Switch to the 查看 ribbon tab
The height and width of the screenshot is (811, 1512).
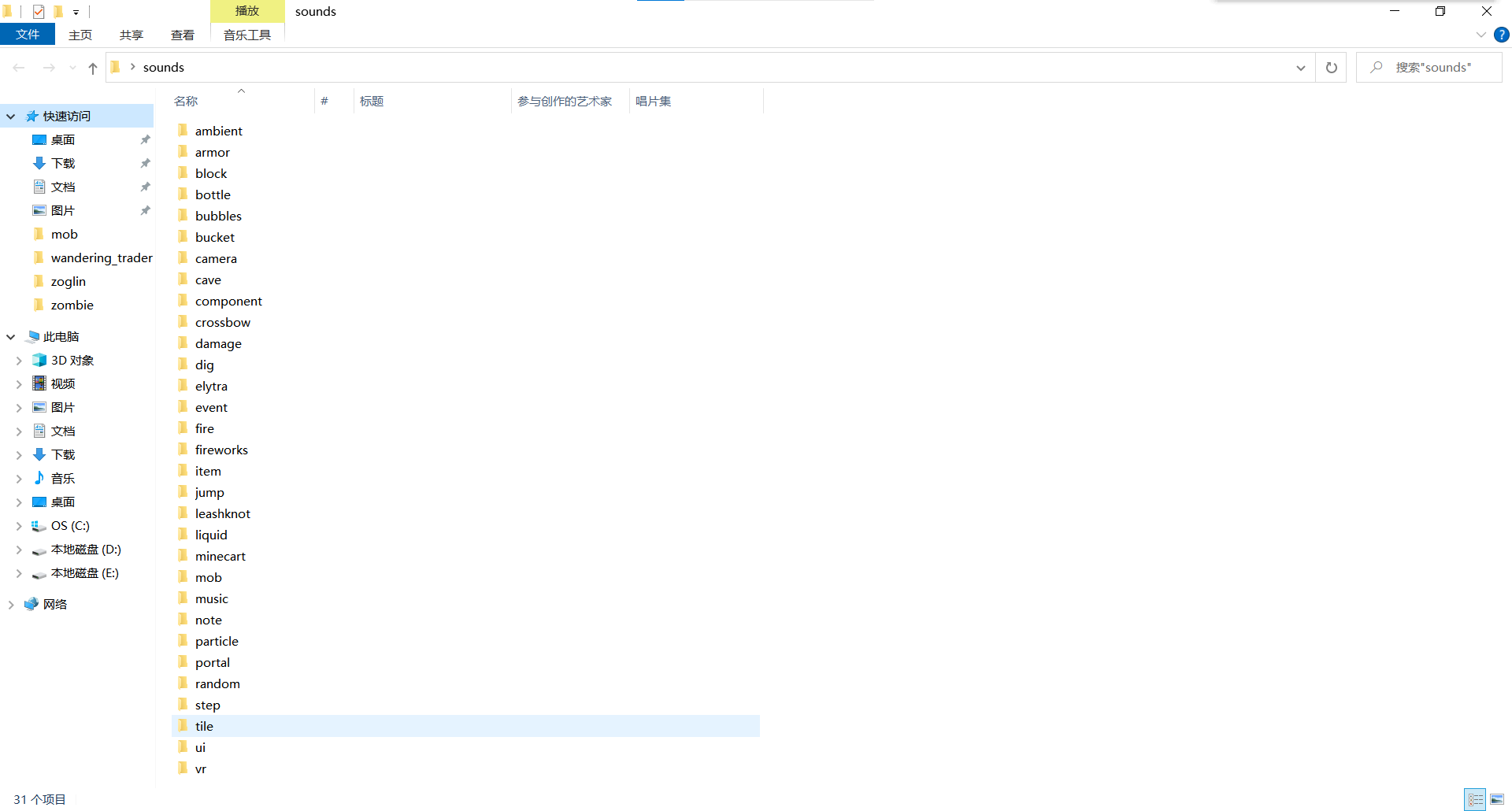click(183, 35)
